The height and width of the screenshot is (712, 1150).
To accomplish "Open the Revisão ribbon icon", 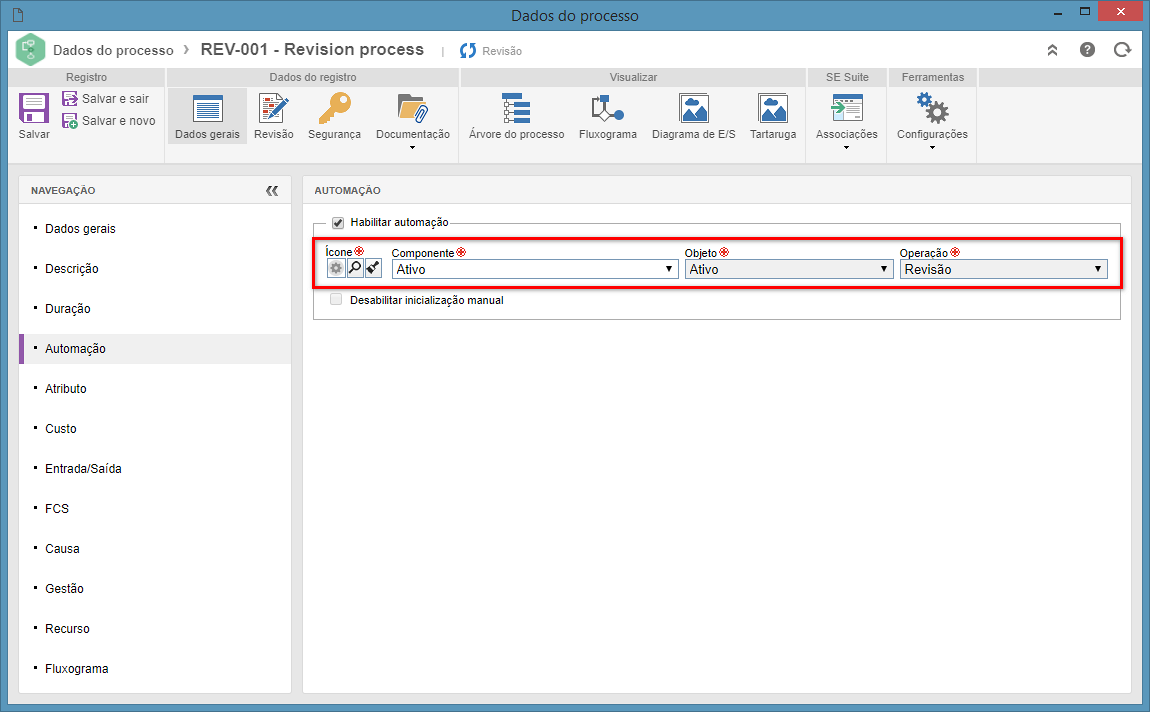I will (274, 109).
